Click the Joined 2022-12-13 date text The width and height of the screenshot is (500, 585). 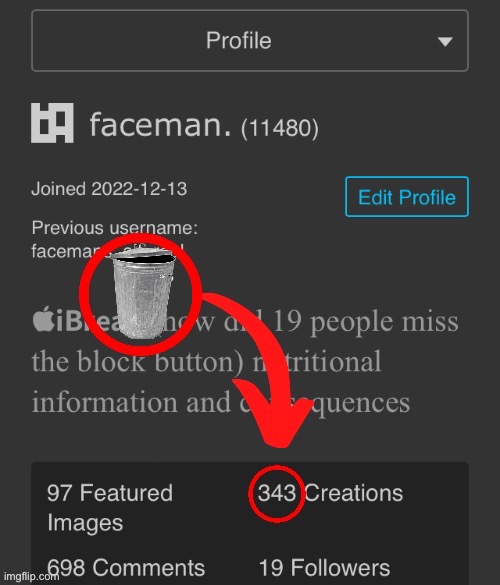[x=109, y=189]
